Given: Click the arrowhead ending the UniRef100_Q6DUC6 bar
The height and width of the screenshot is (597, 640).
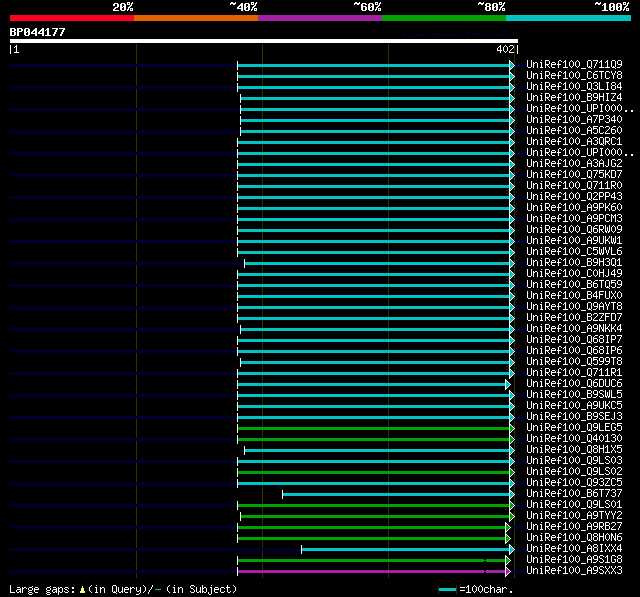Looking at the screenshot, I should click(x=508, y=384).
